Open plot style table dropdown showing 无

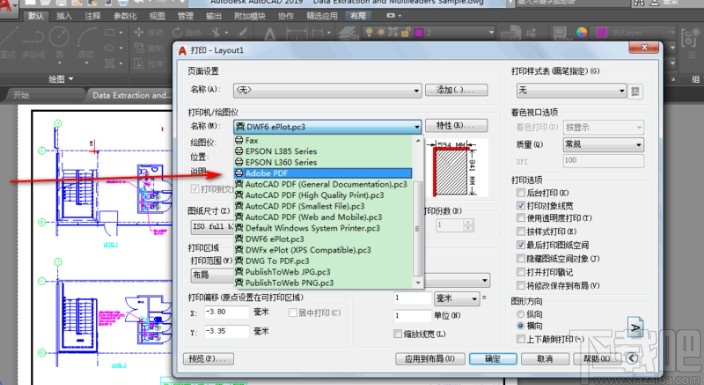(x=571, y=91)
